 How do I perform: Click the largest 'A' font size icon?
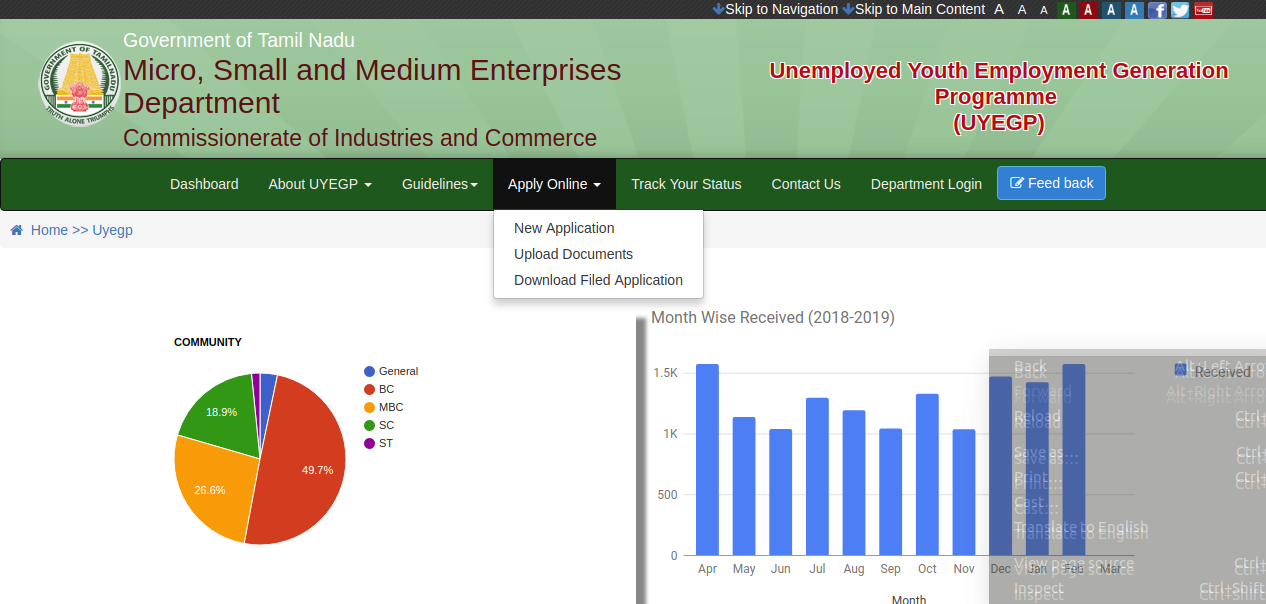point(999,9)
